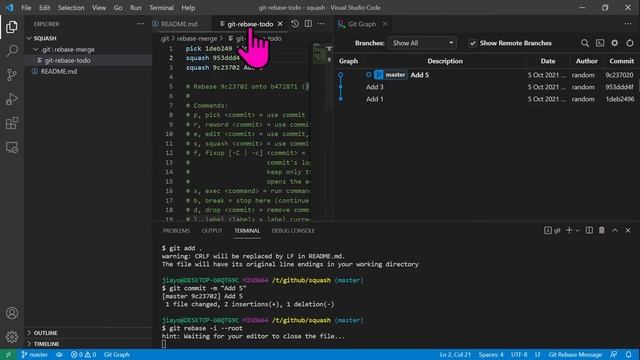This screenshot has width=640, height=360.
Task: Open errors and warnings count in status bar
Action: 83,354
